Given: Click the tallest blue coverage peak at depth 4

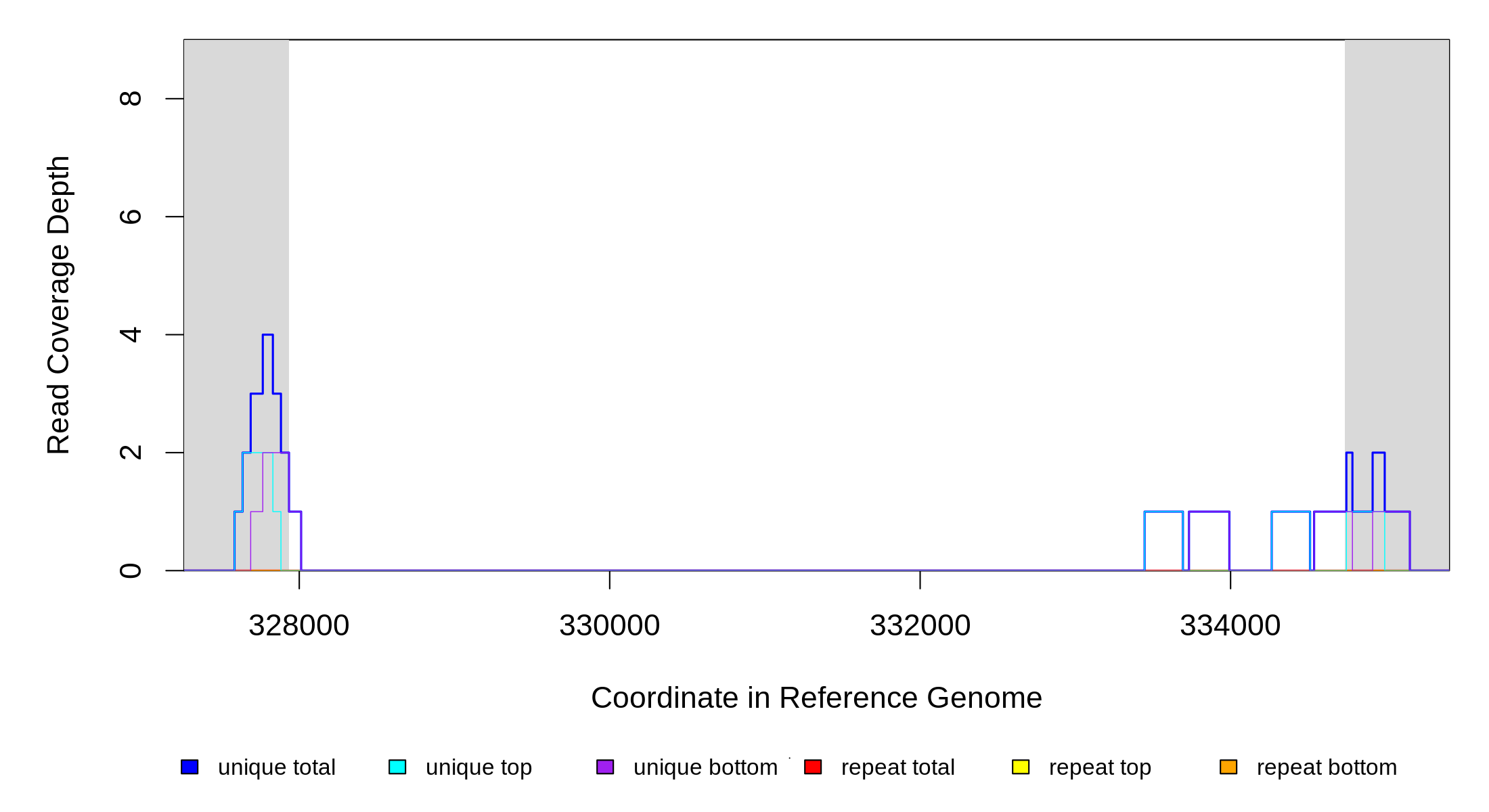Looking at the screenshot, I should coord(268,335).
